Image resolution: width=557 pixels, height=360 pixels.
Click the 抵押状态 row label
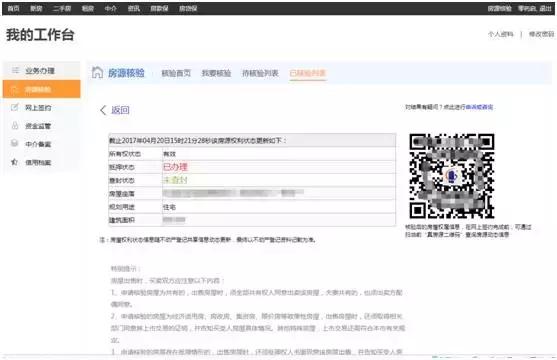[121, 167]
